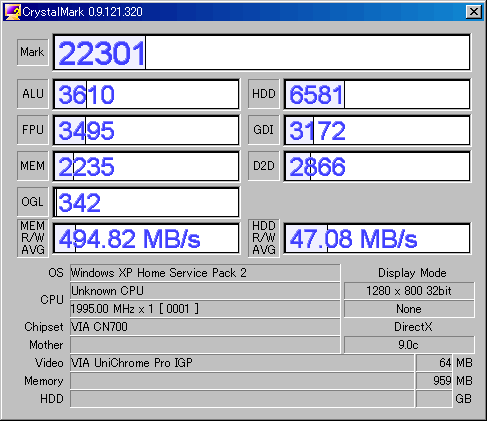Image resolution: width=487 pixels, height=421 pixels.
Task: Select the FPU score 3495
Action: click(x=146, y=130)
